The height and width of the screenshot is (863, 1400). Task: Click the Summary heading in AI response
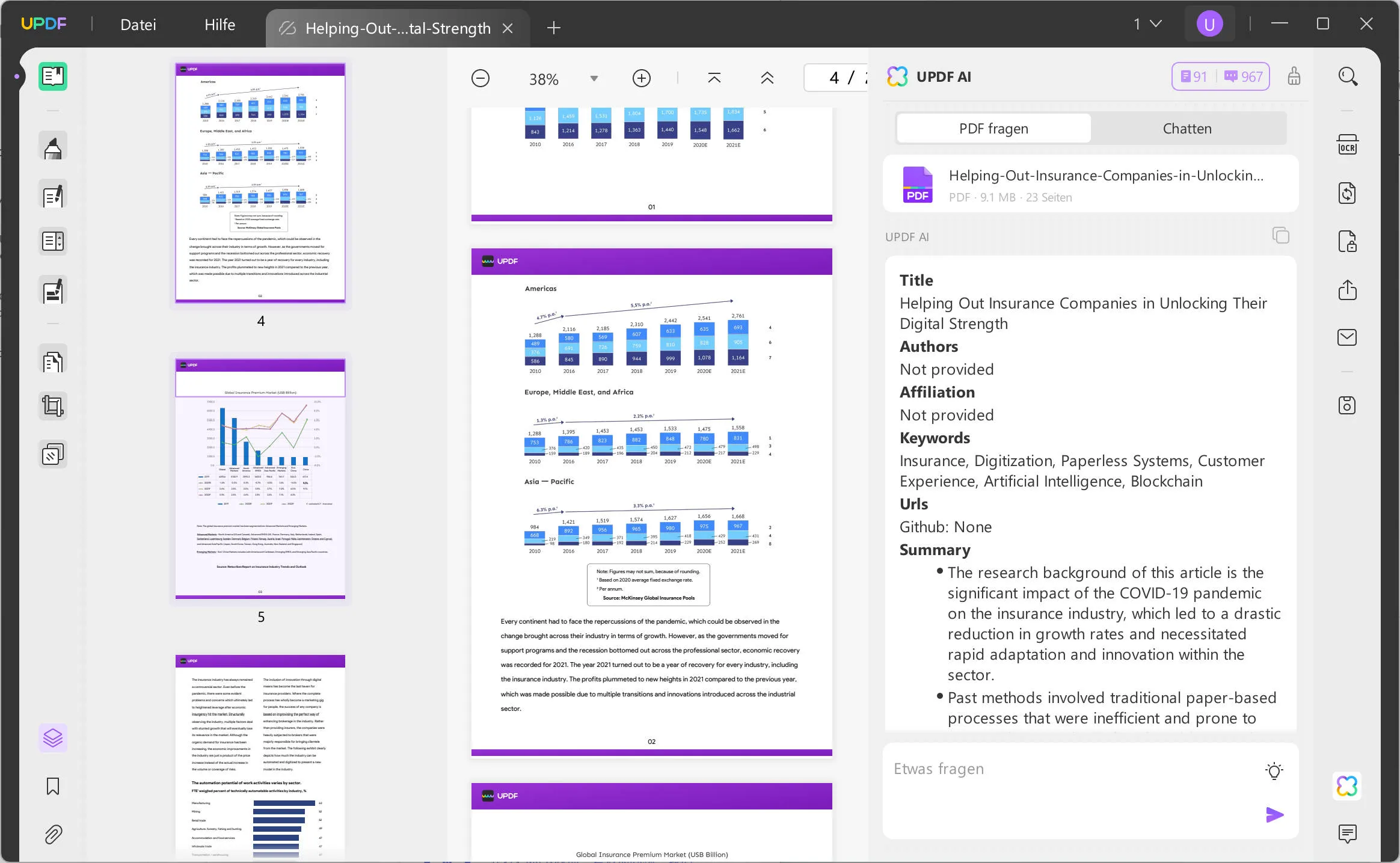pyautogui.click(x=935, y=550)
